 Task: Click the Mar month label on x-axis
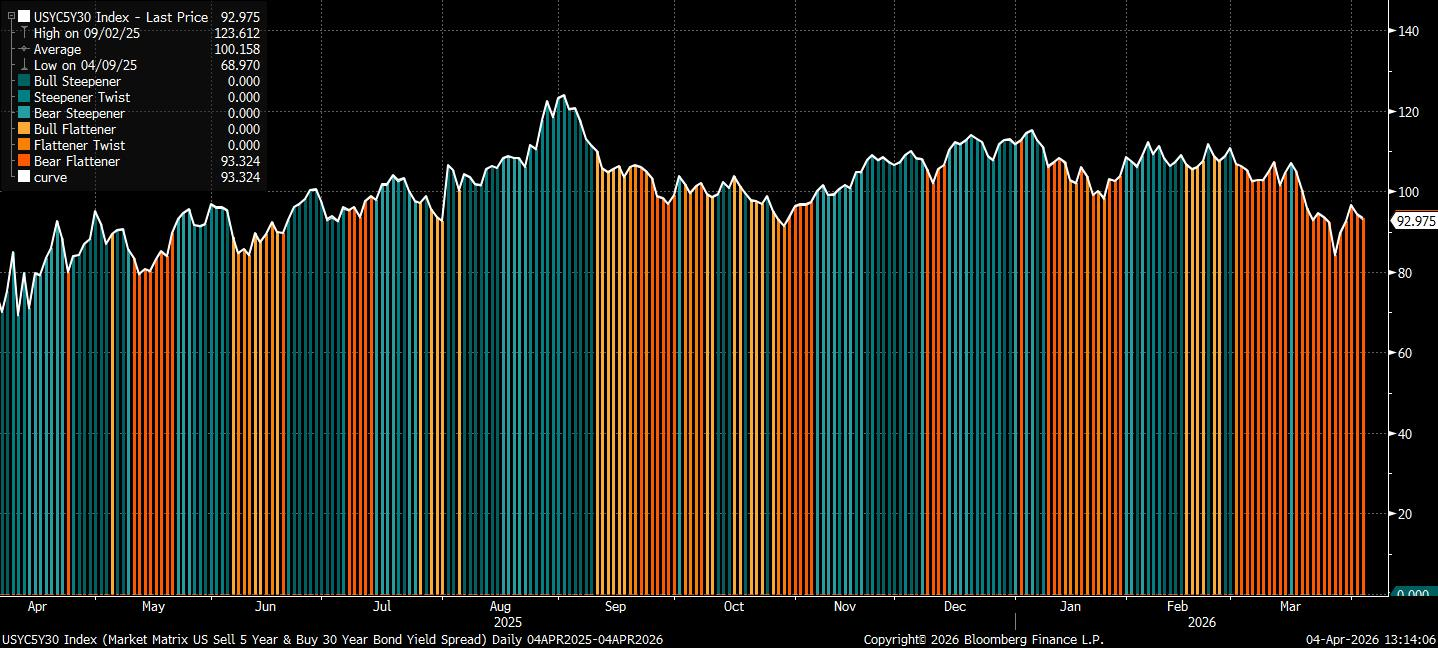point(1290,606)
